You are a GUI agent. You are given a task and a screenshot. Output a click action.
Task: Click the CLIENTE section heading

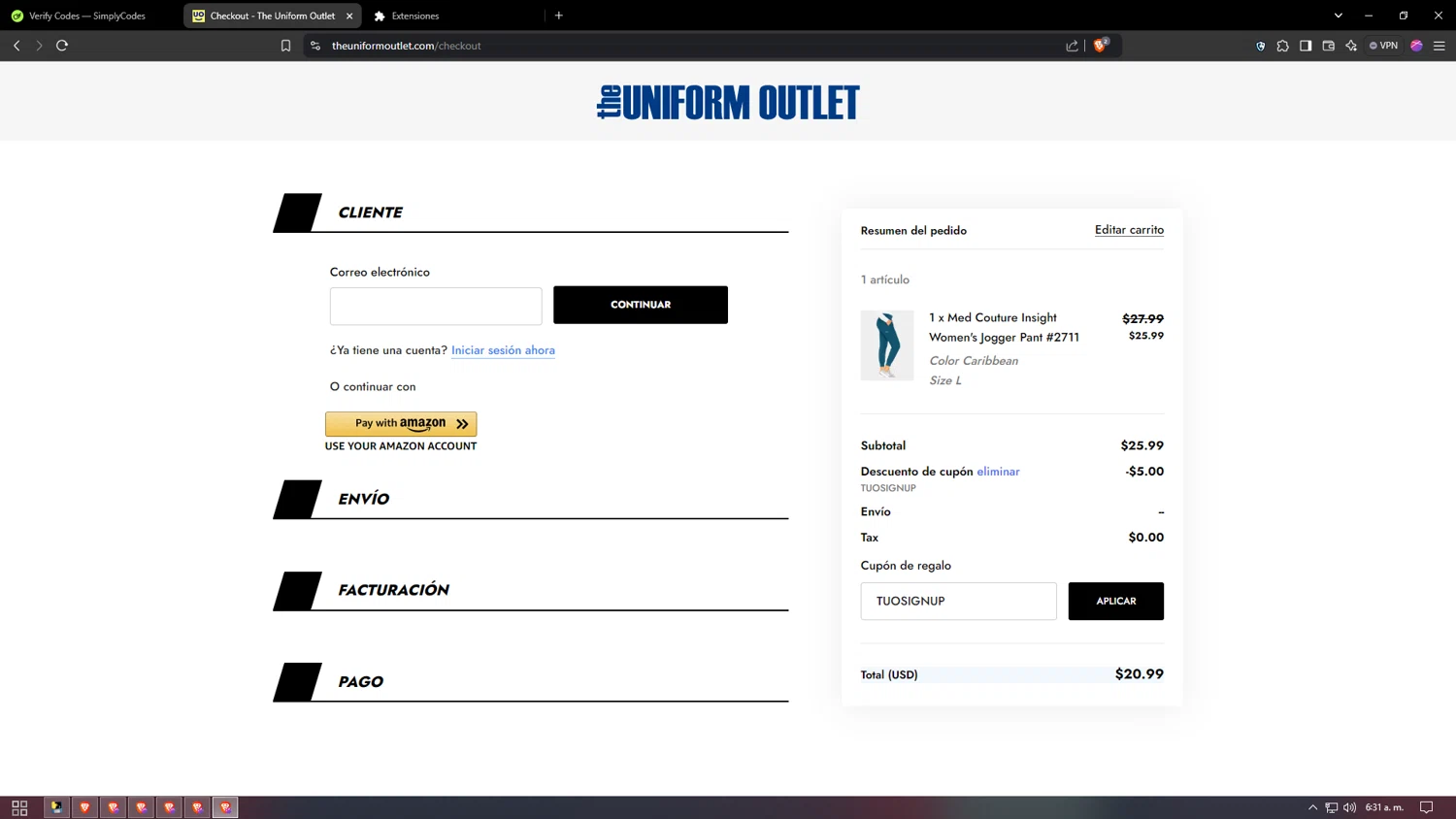click(370, 213)
